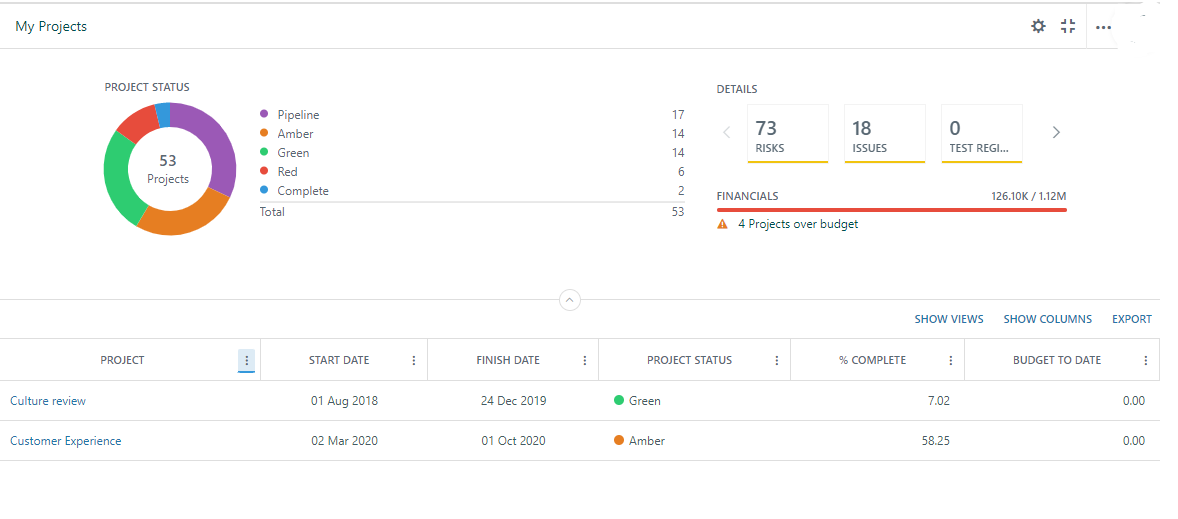Click the orange over budget warning icon

point(723,224)
